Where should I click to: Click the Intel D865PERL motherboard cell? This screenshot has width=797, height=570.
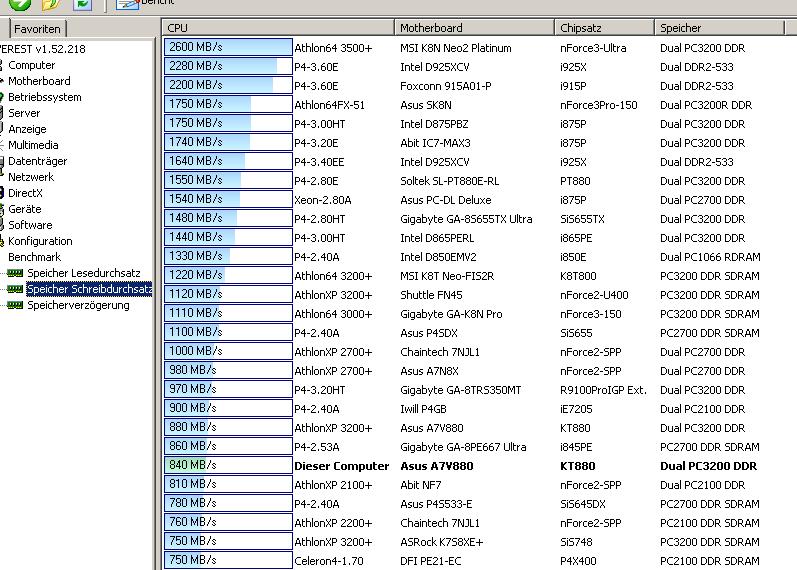tap(437, 238)
